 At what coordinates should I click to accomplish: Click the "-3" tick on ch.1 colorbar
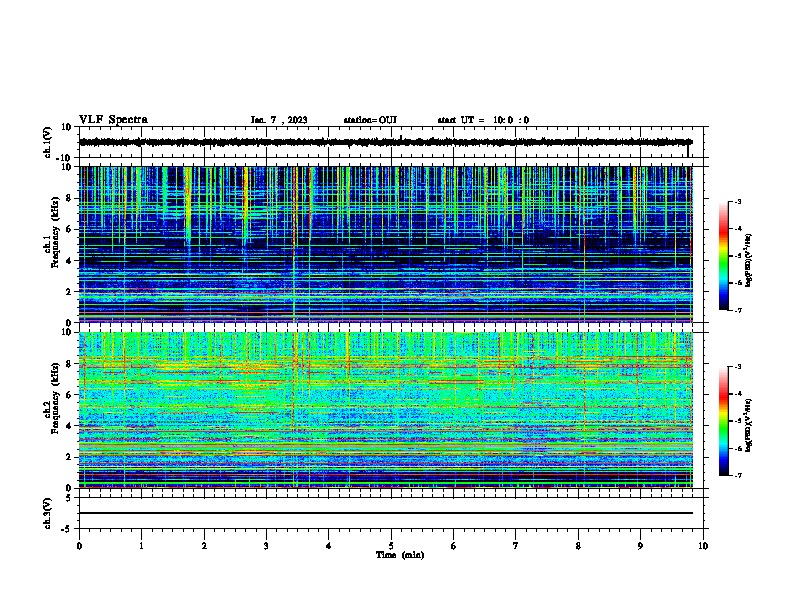[737, 202]
